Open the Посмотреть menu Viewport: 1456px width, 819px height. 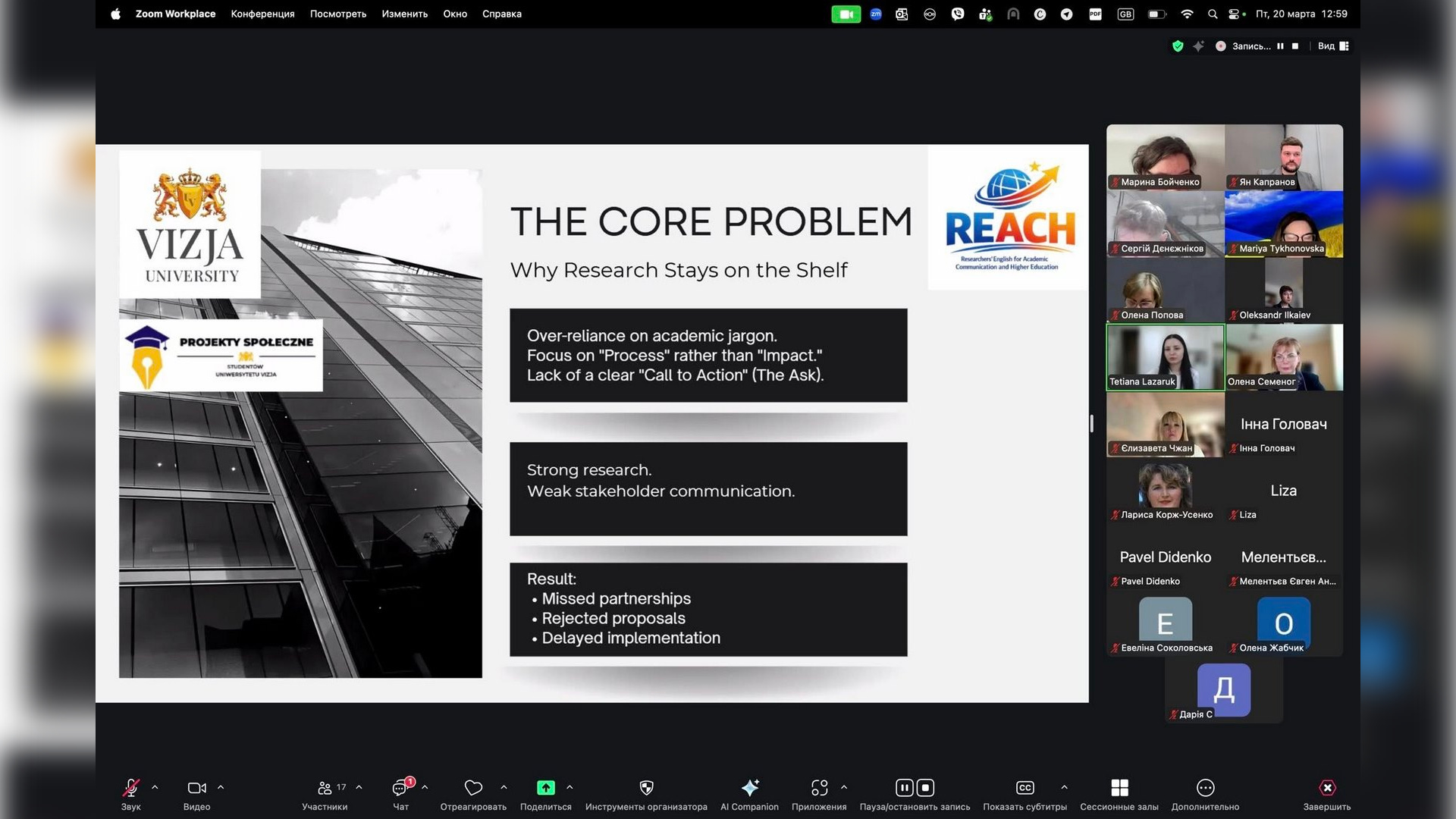337,14
